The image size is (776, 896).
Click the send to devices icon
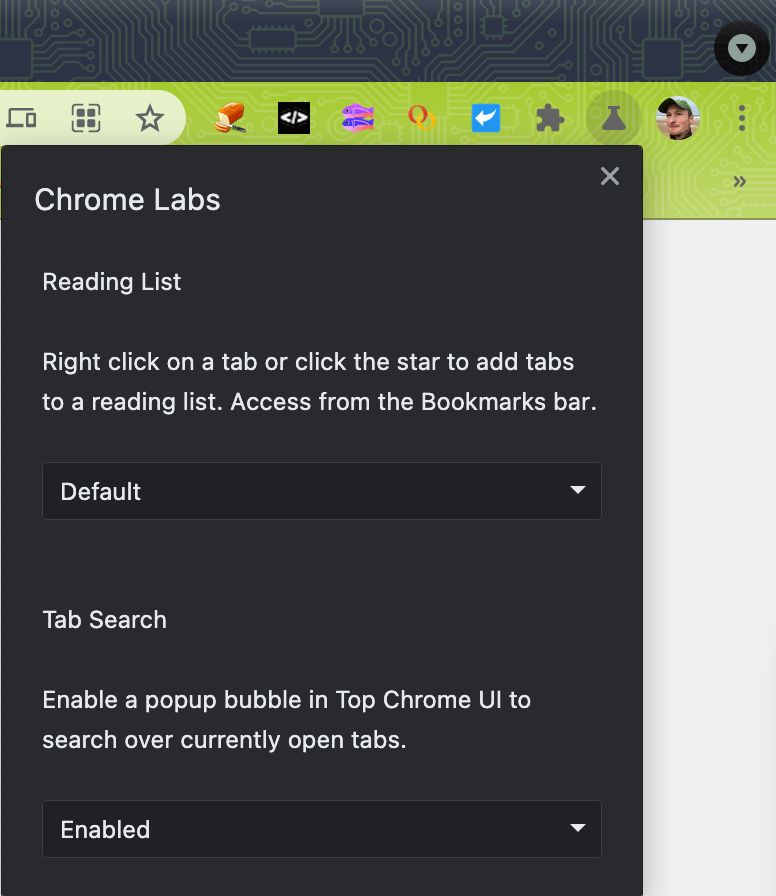pyautogui.click(x=21, y=119)
